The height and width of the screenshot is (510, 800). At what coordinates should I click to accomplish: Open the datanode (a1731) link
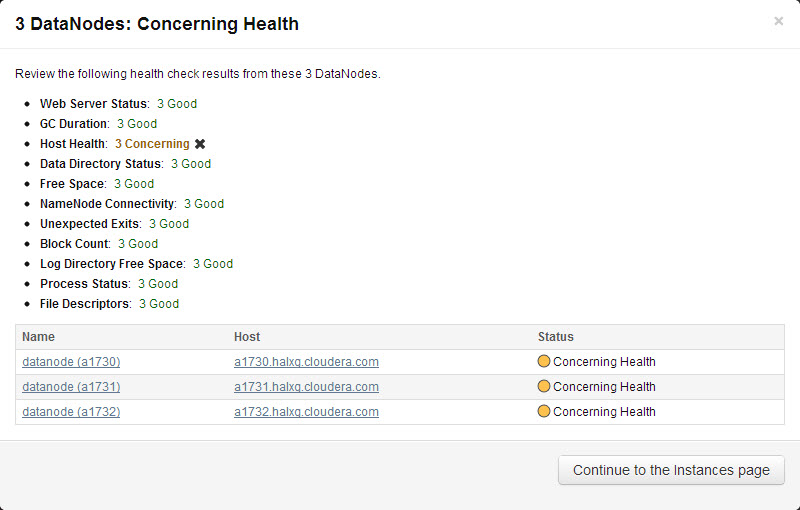pos(71,387)
